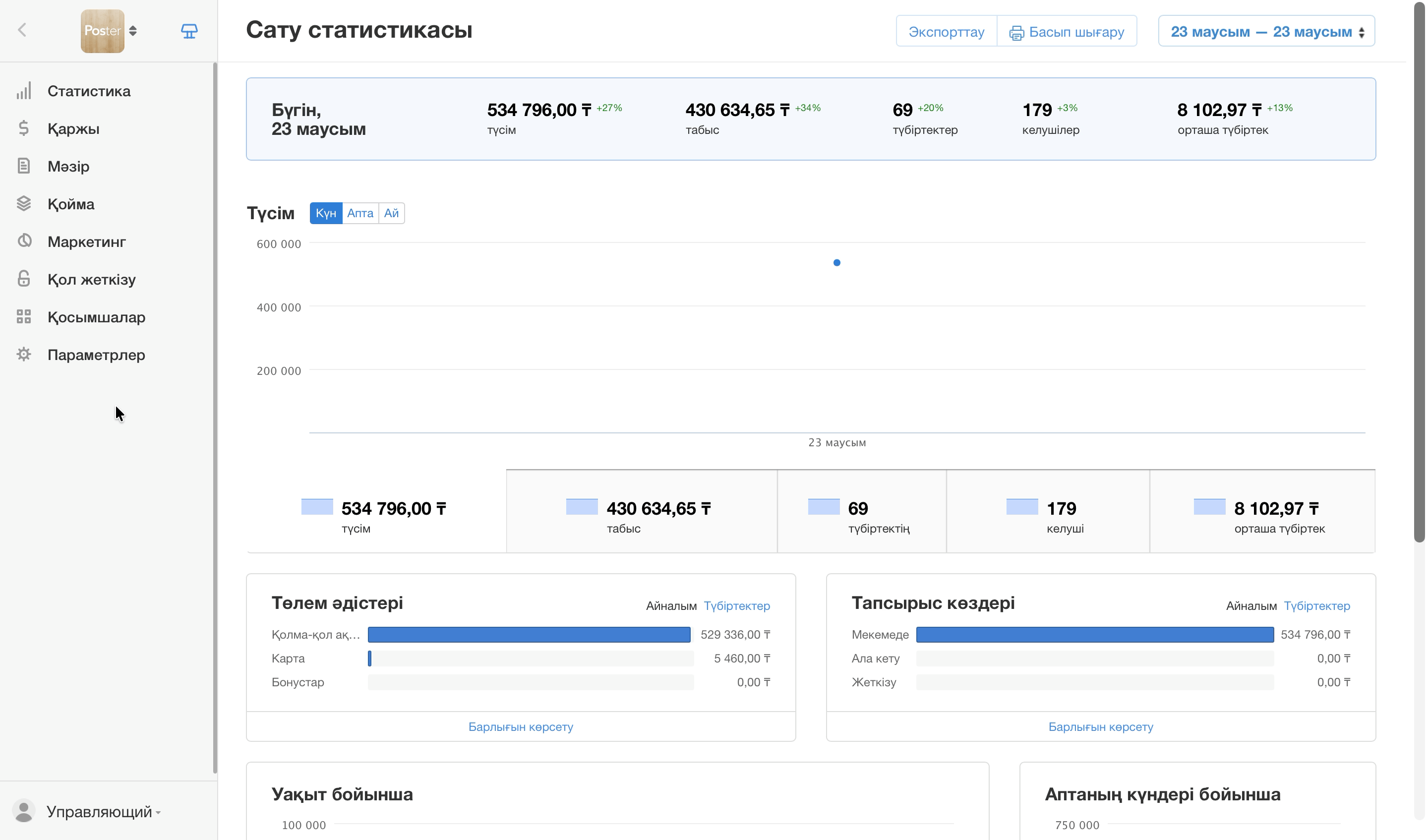This screenshot has width=1428, height=840.
Task: Click the 430 634,65 ₸ profit summary value
Action: click(738, 110)
